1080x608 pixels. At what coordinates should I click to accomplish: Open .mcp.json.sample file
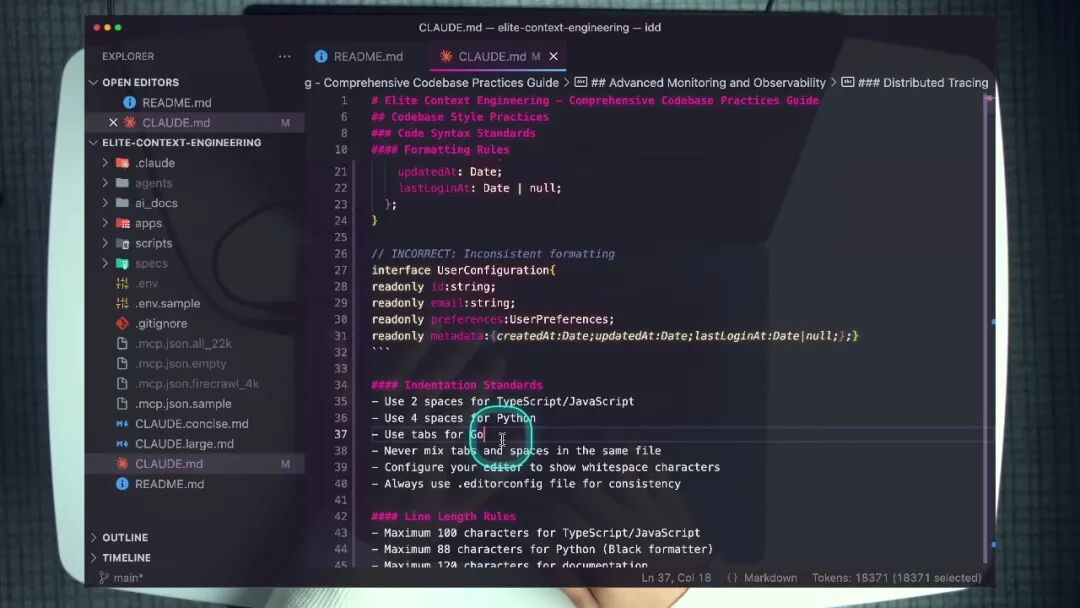(183, 403)
